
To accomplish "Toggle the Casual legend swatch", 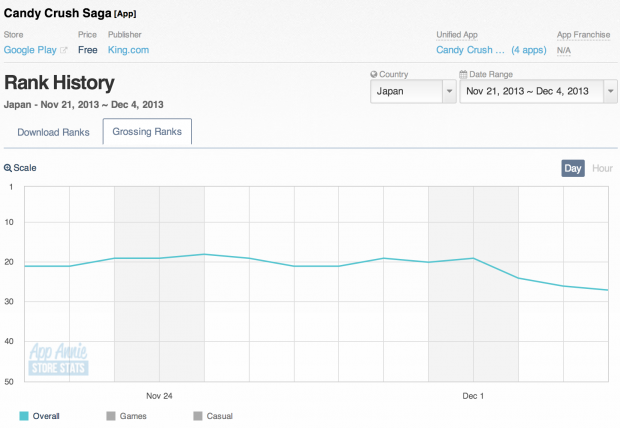I will click(x=198, y=416).
